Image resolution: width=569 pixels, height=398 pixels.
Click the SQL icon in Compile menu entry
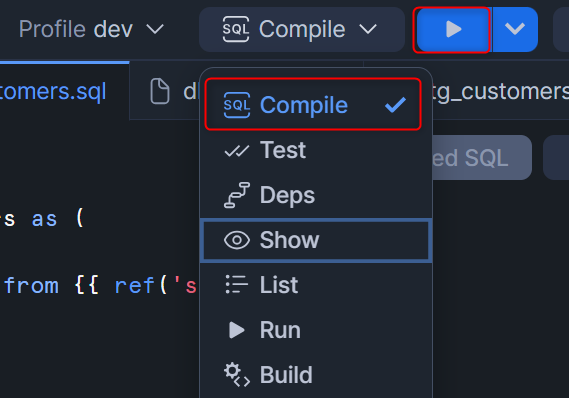click(237, 105)
